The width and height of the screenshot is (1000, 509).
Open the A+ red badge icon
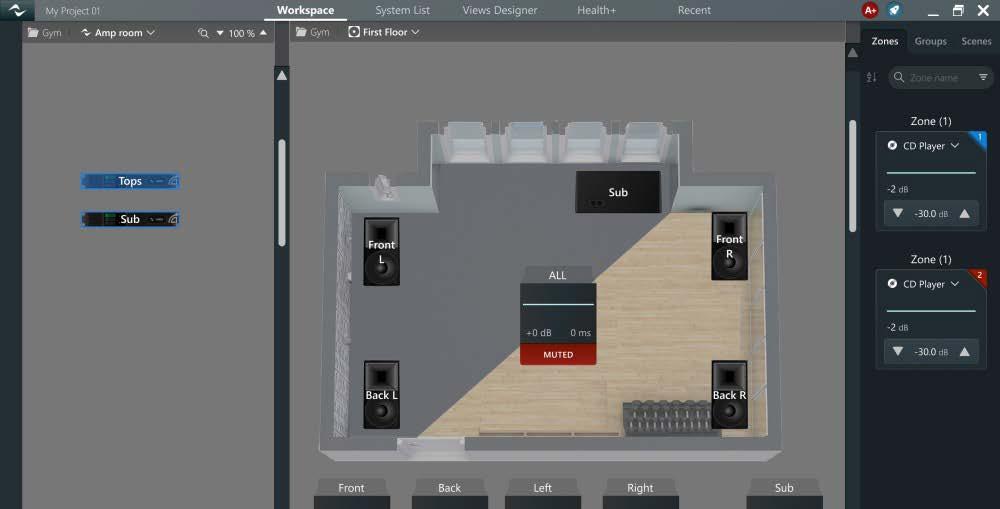[x=870, y=10]
